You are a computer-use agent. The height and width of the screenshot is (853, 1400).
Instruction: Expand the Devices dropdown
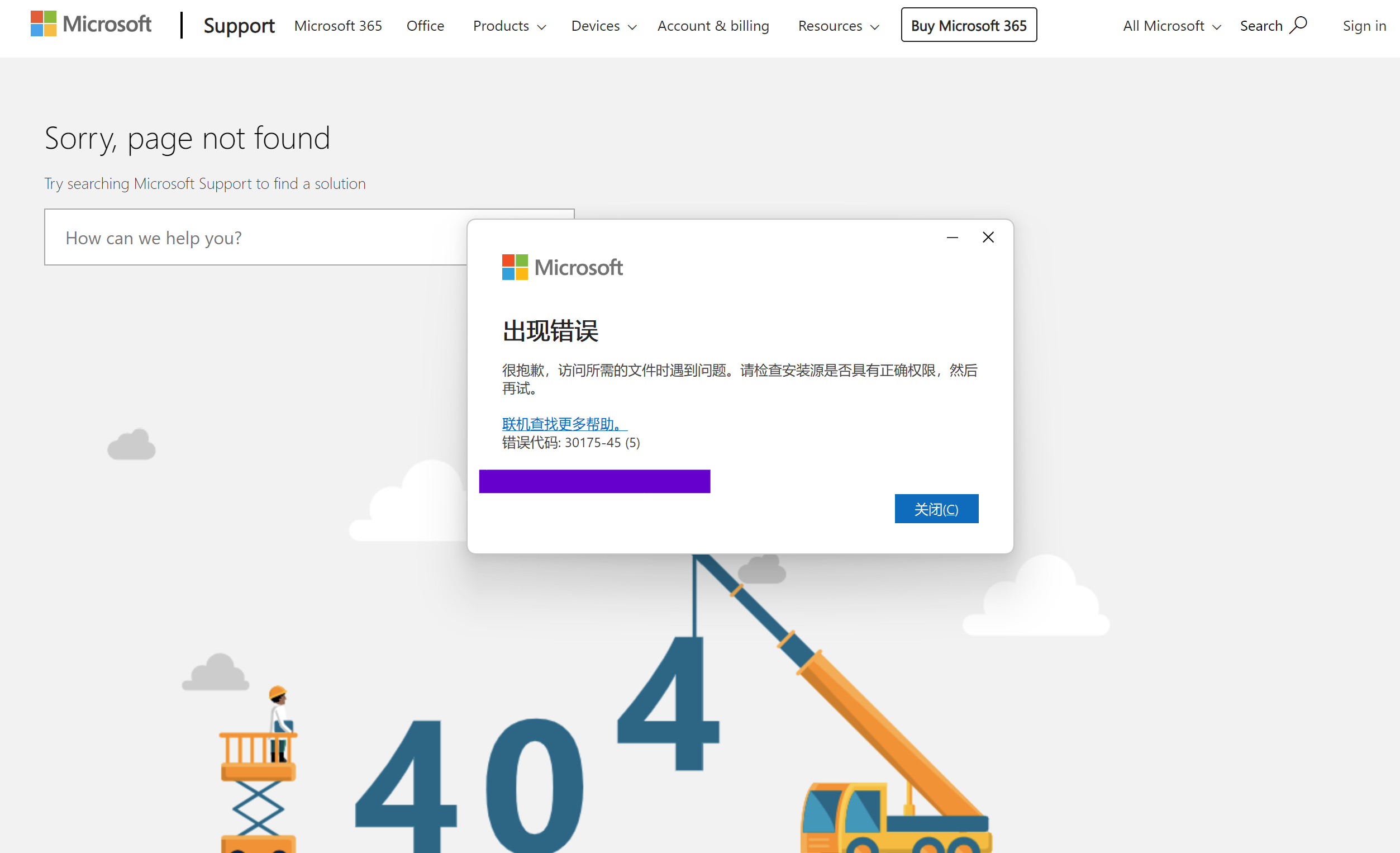[x=604, y=26]
